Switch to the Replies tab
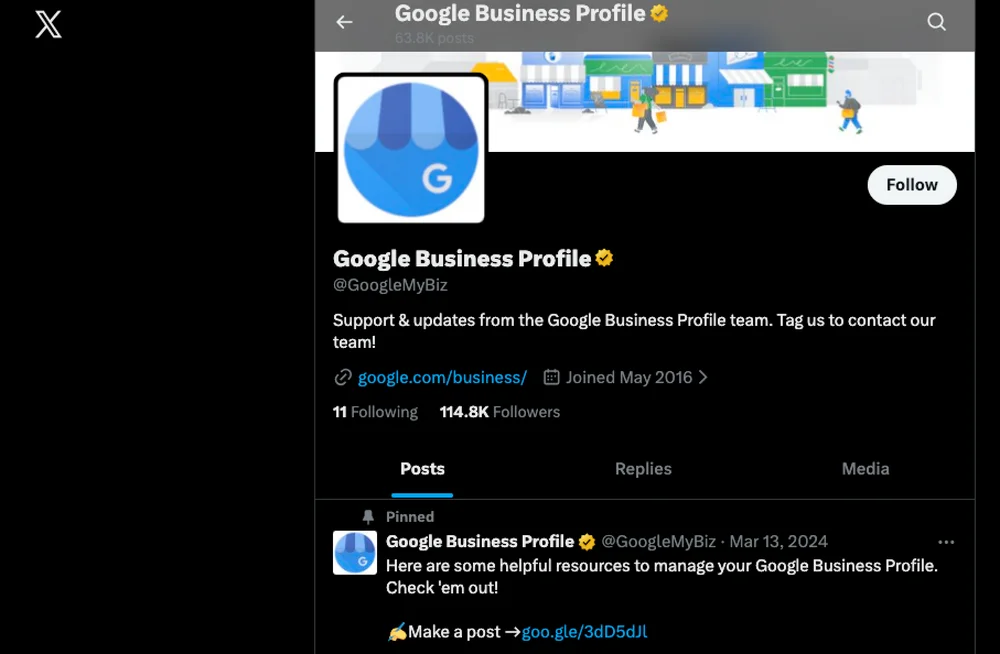The height and width of the screenshot is (654, 1000). (643, 468)
